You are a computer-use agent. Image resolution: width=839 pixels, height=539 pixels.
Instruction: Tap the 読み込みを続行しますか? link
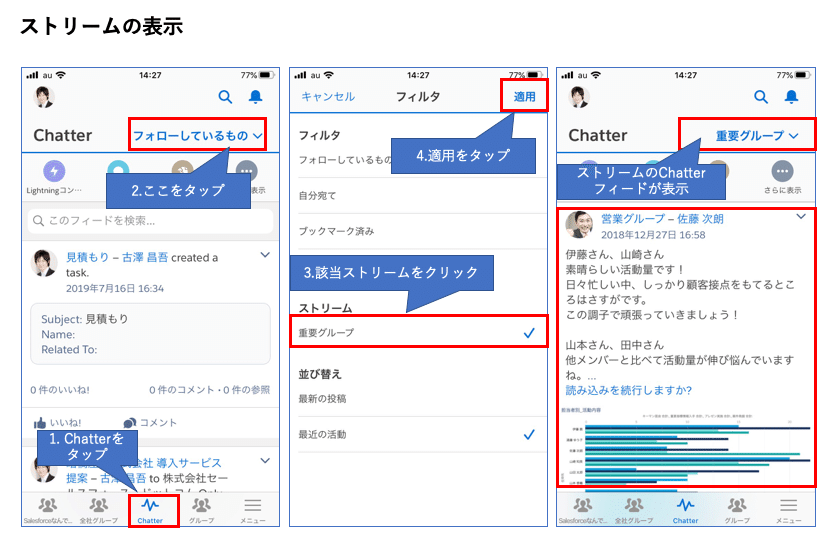[x=629, y=390]
